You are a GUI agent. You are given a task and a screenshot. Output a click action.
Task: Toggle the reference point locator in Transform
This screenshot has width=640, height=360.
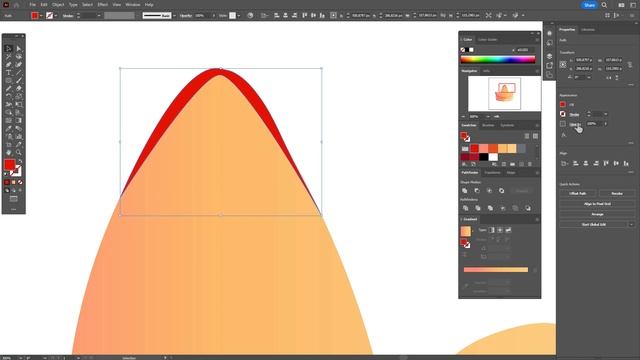pos(563,64)
